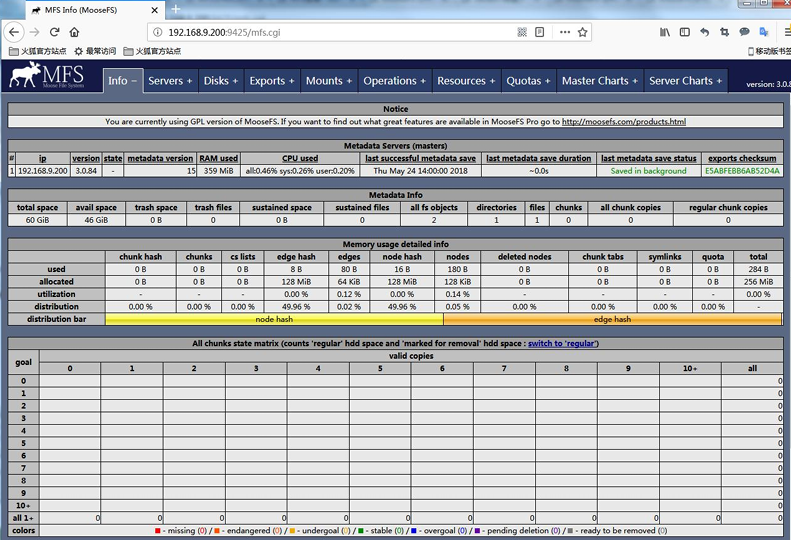Follow the moosefs.com products link
The image size is (791, 540).
624,122
